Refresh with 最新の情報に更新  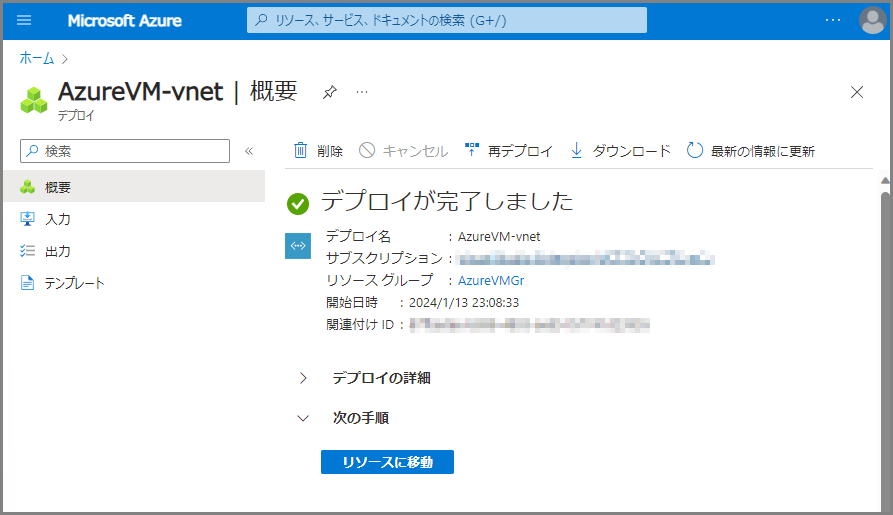[751, 151]
